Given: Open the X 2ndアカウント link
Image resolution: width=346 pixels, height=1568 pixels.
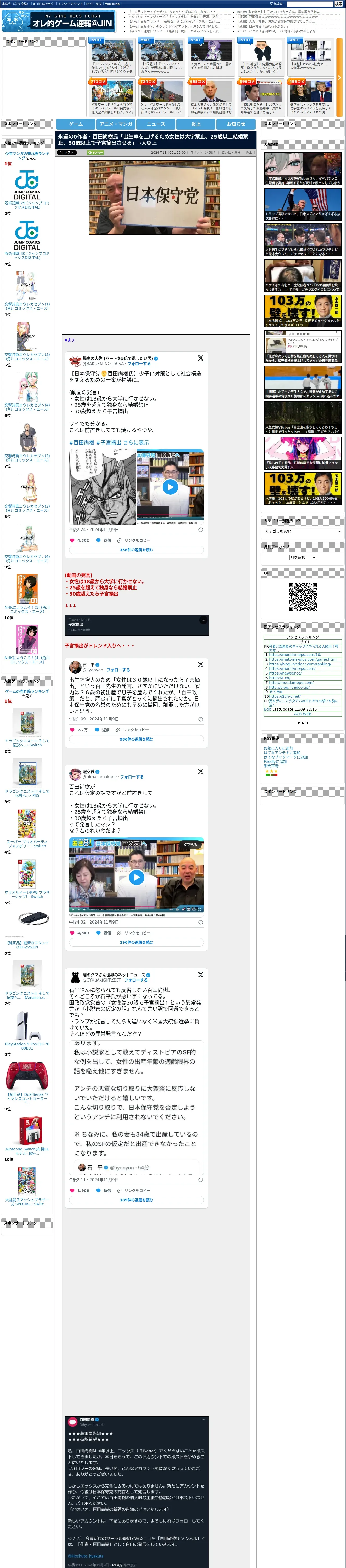Looking at the screenshot, I should coord(70,4).
